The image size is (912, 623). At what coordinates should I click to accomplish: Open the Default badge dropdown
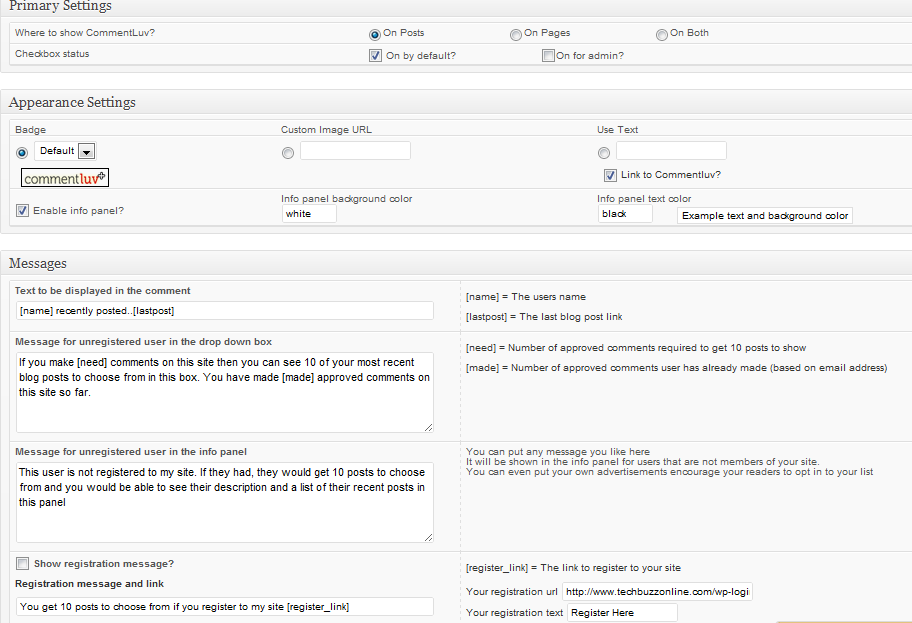[86, 152]
